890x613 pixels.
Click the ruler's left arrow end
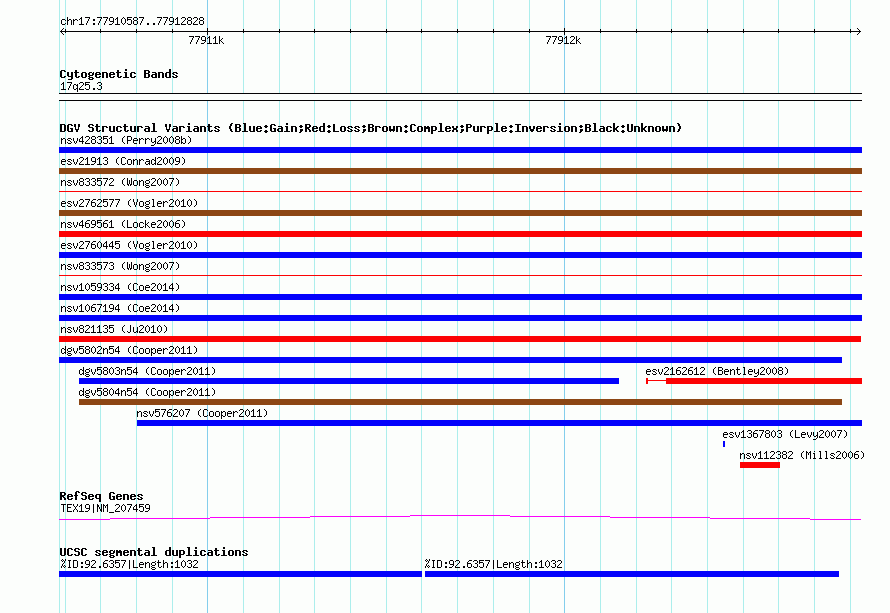tap(63, 31)
